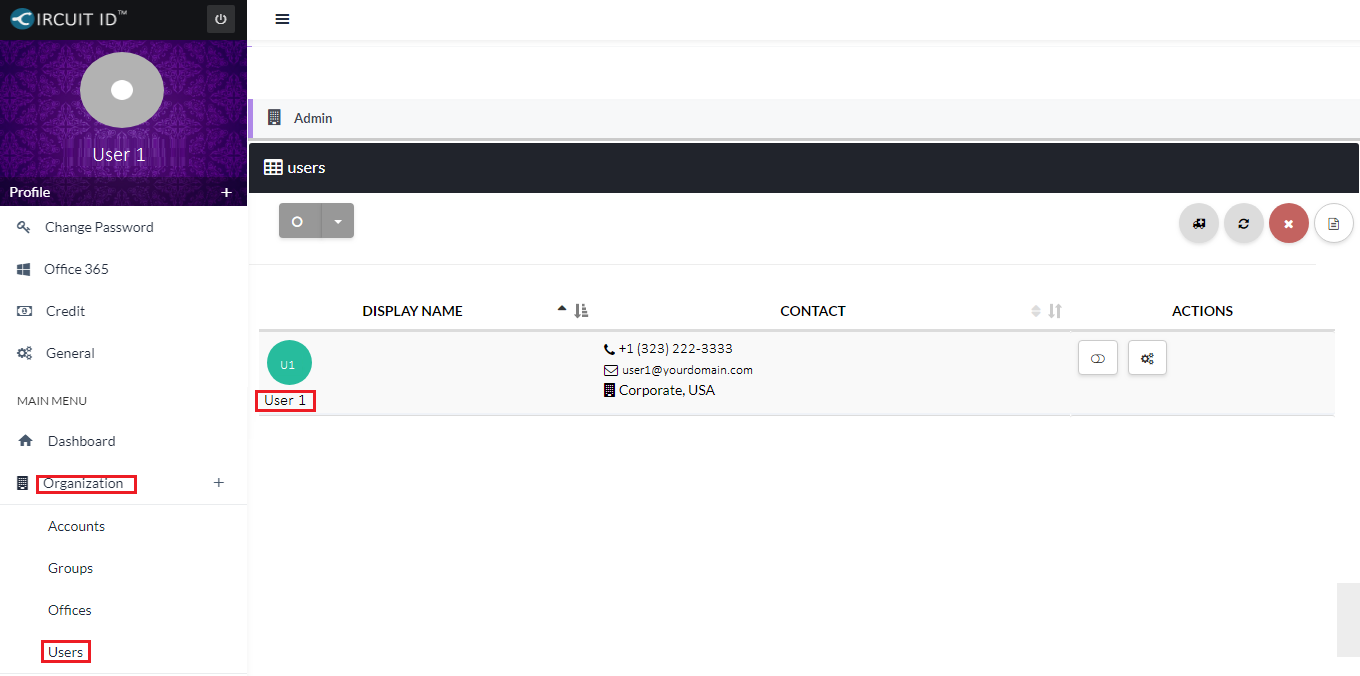Click the document icon round button
This screenshot has width=1360, height=676.
[1333, 223]
